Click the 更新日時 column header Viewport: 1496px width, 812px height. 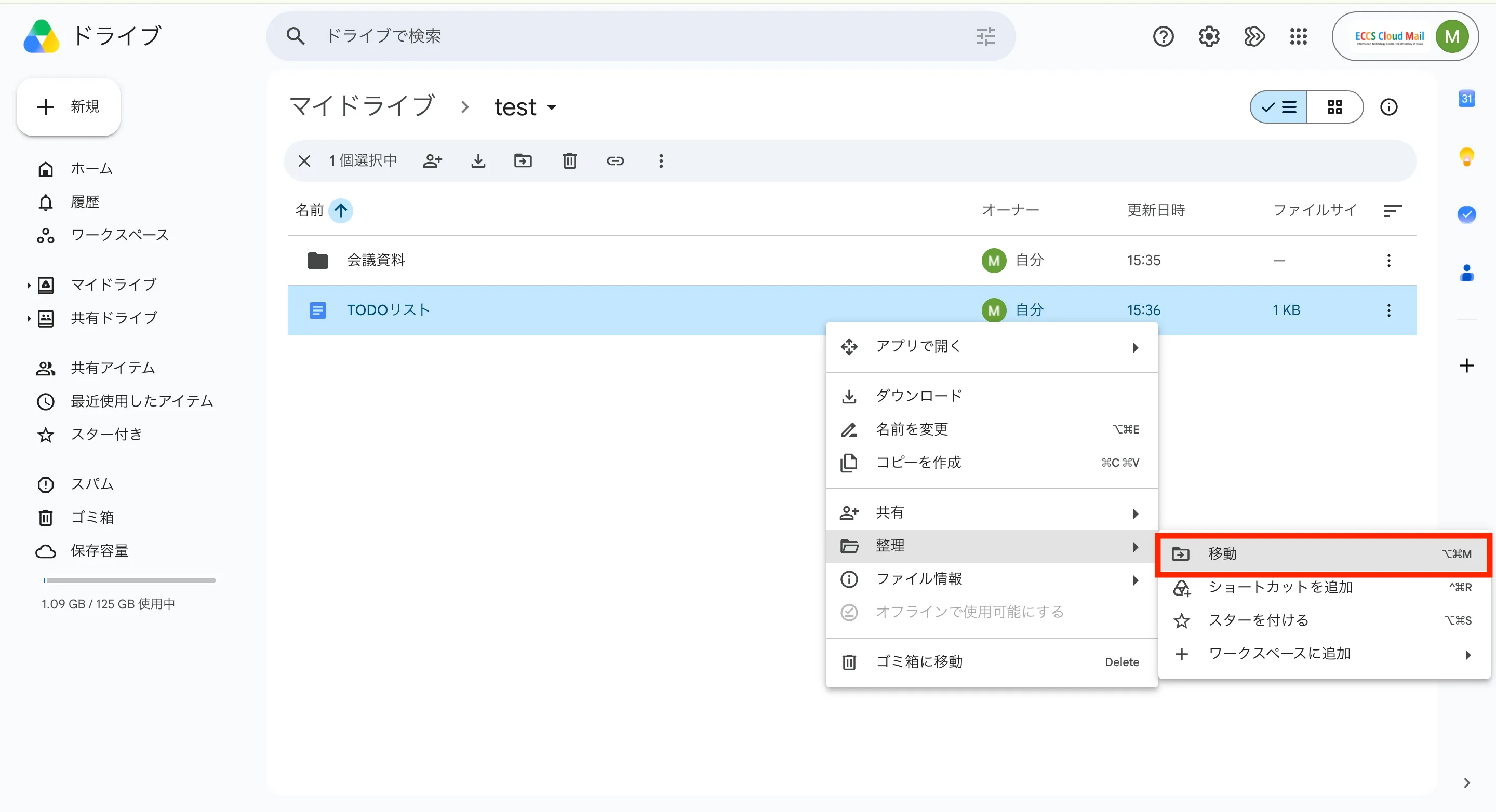point(1156,210)
